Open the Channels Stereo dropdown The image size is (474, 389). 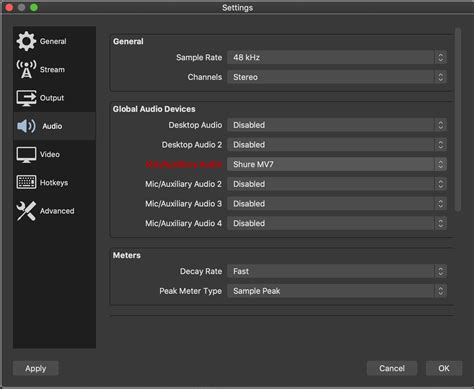point(337,77)
